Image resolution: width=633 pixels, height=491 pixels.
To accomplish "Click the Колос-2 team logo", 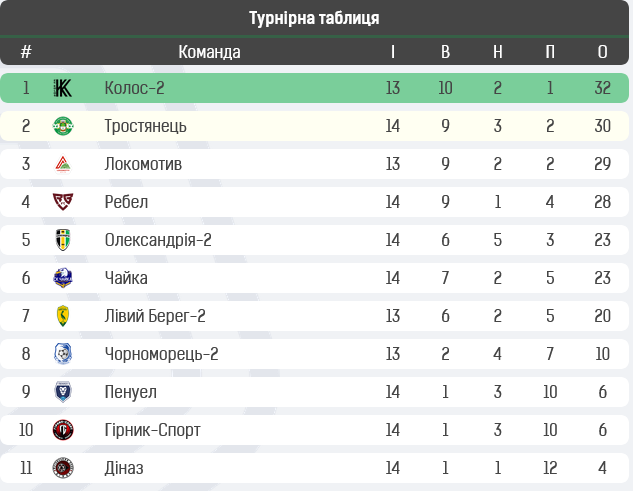I will click(63, 88).
